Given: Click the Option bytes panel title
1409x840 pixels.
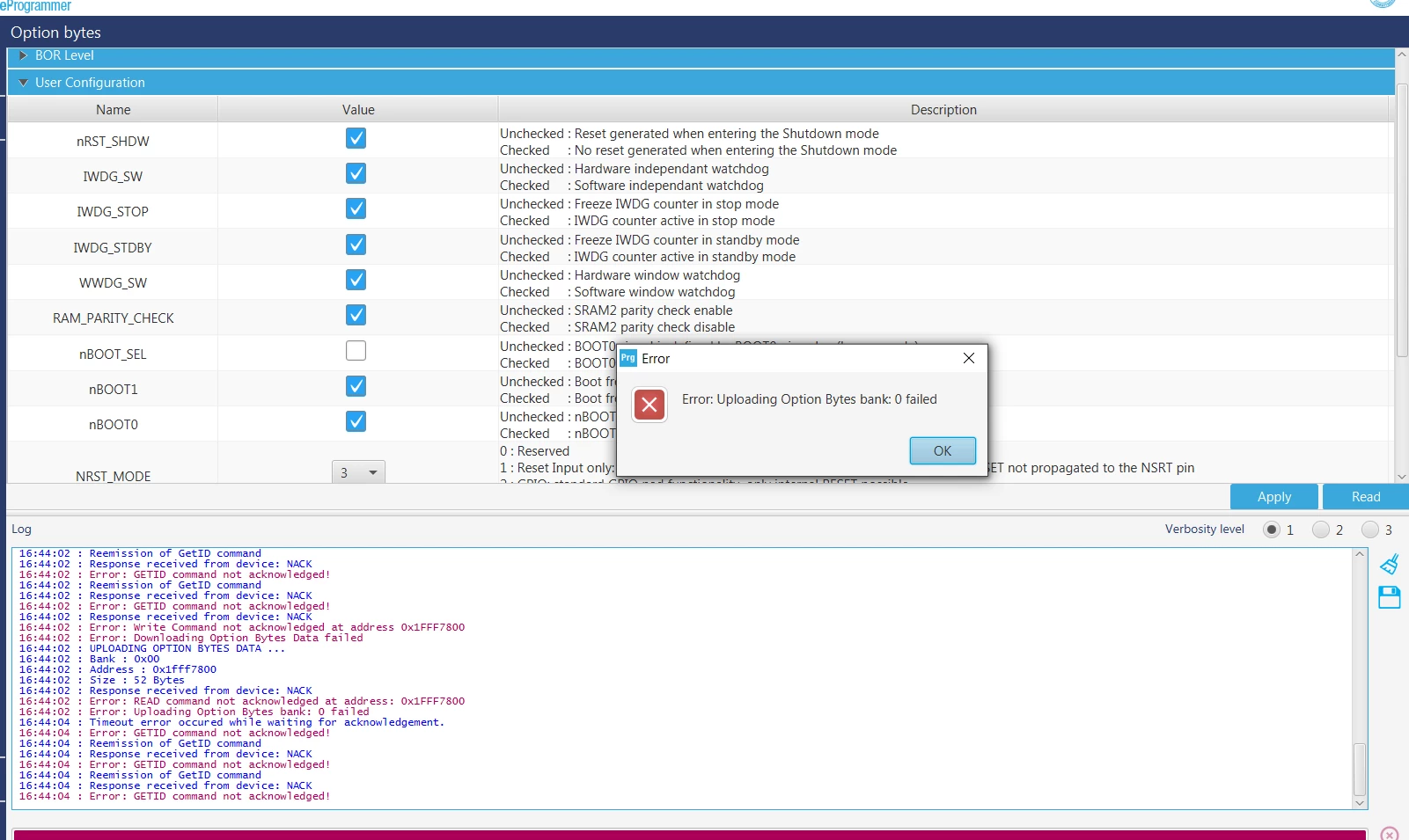Looking at the screenshot, I should click(x=55, y=33).
